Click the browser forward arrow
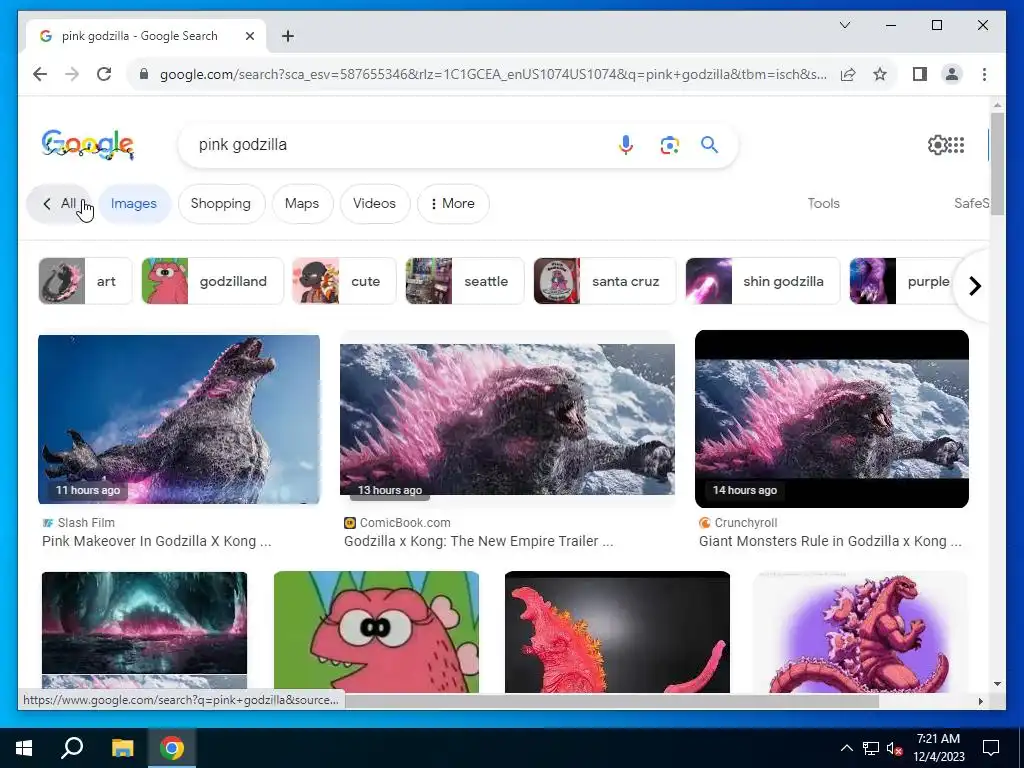The height and width of the screenshot is (768, 1024). point(72,74)
